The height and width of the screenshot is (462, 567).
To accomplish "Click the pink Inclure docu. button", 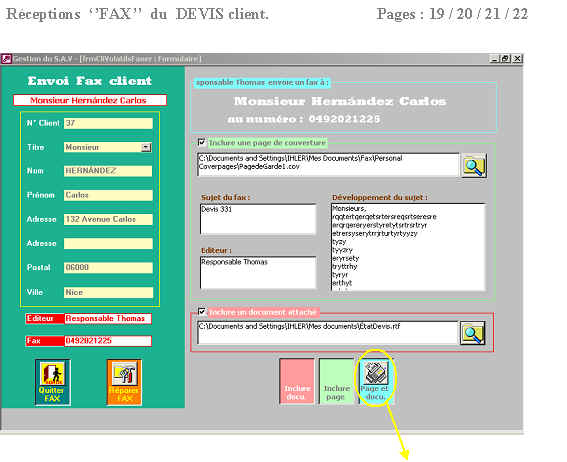I will coord(297,381).
